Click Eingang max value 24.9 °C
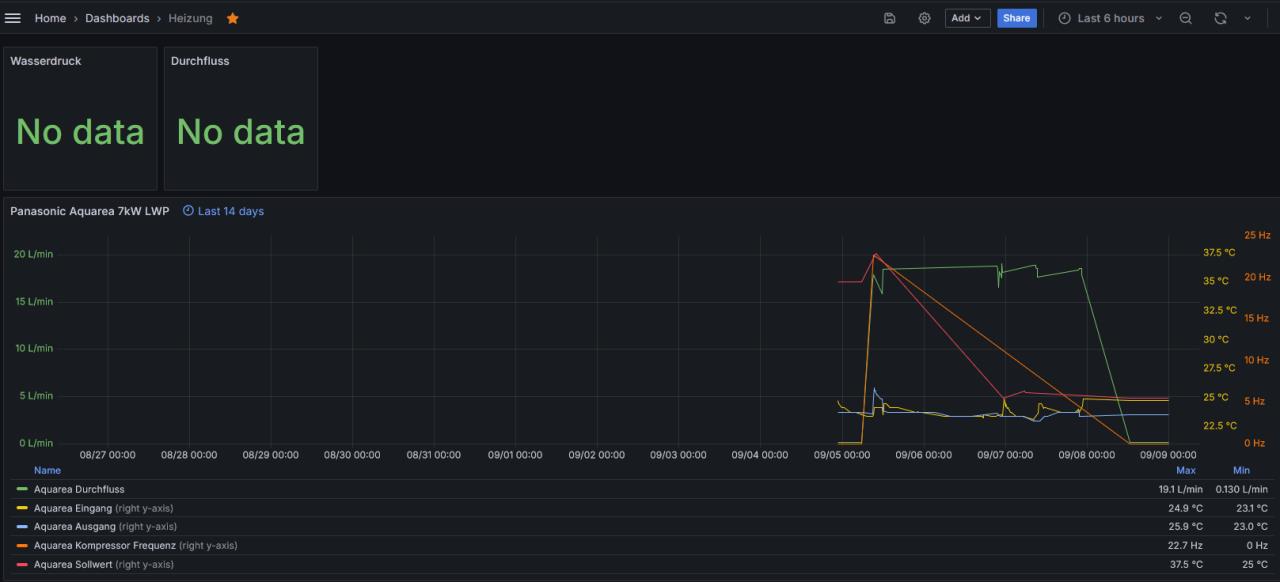1280x582 pixels. coord(1185,508)
